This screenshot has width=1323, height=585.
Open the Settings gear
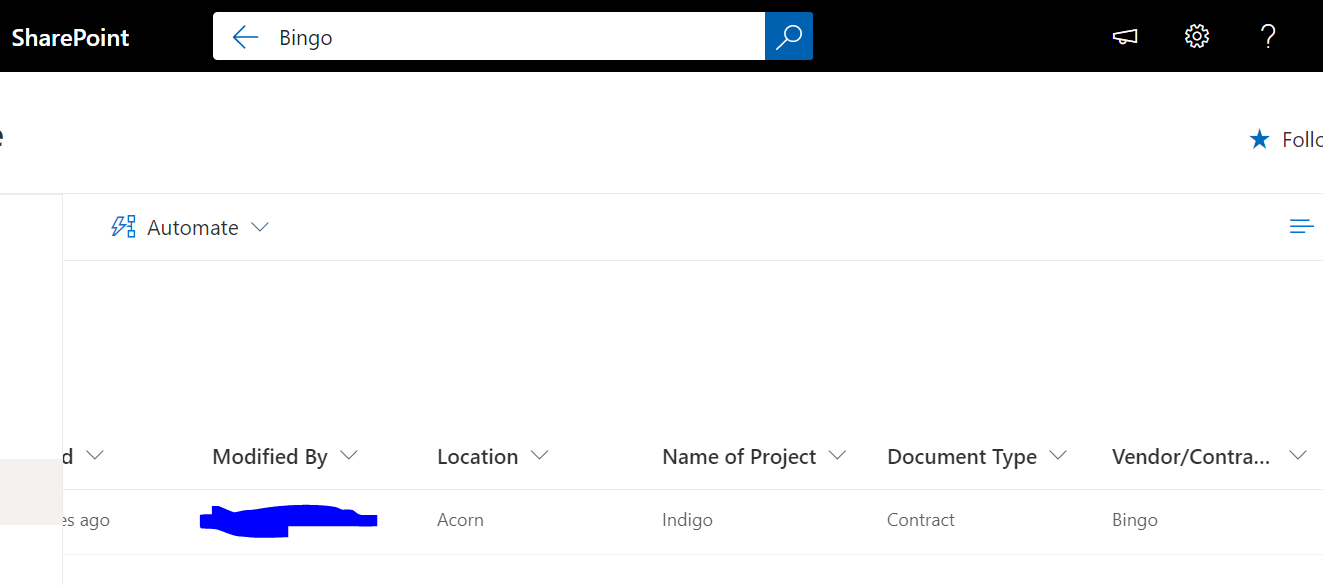point(1196,37)
